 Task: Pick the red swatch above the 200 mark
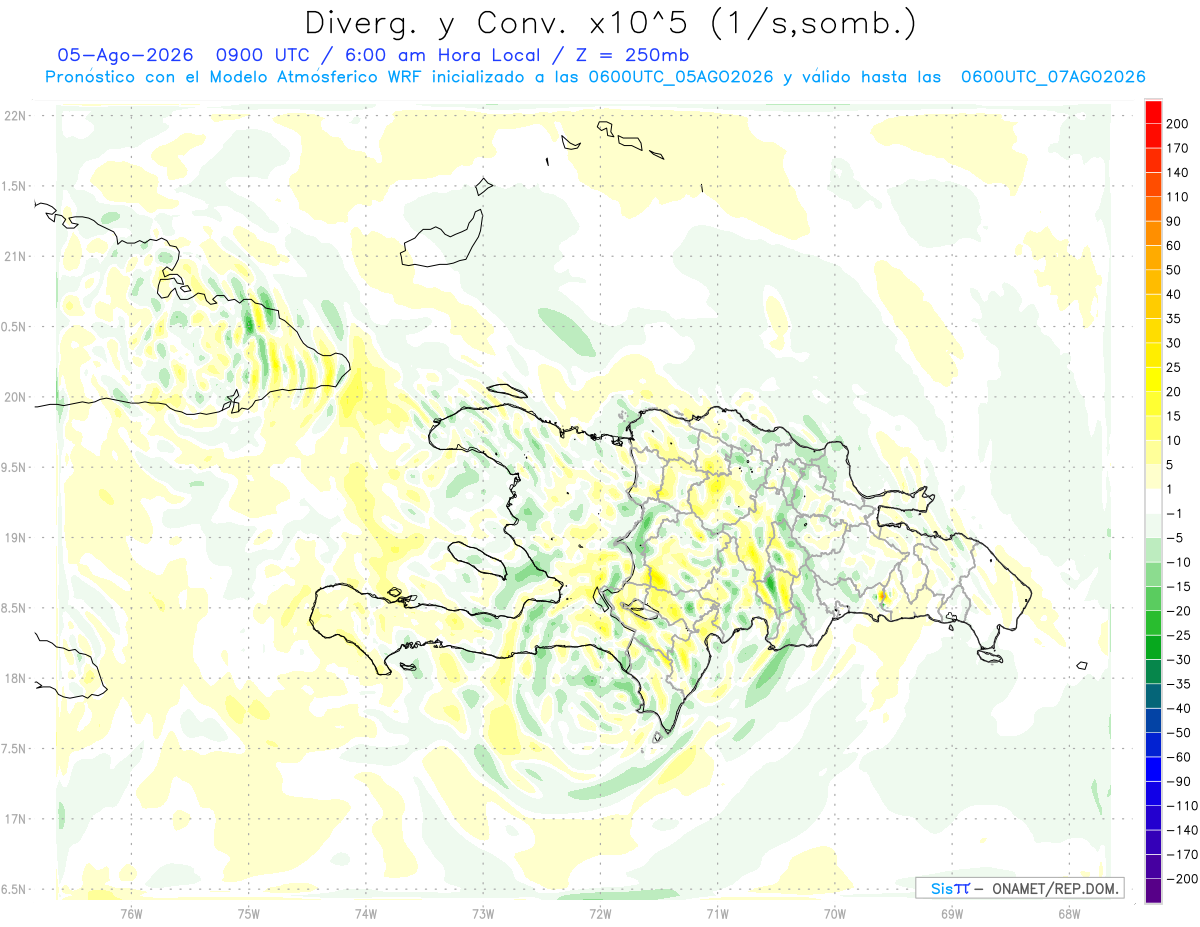(1153, 112)
